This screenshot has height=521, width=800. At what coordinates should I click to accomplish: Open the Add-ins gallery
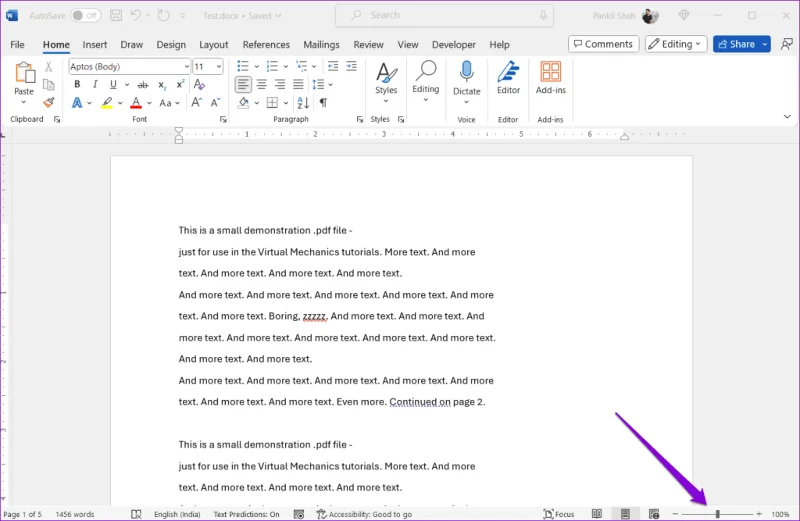coord(551,78)
